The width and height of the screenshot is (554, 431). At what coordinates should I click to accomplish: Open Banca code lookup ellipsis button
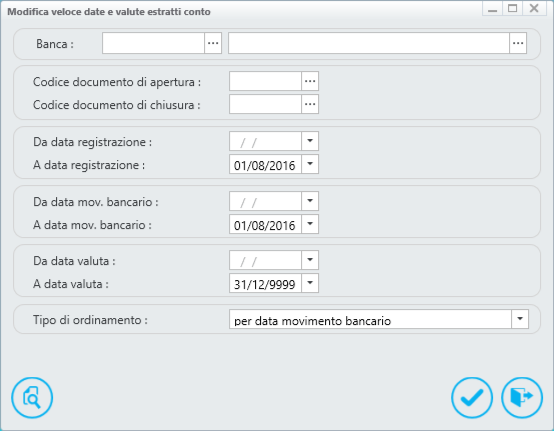(x=213, y=43)
